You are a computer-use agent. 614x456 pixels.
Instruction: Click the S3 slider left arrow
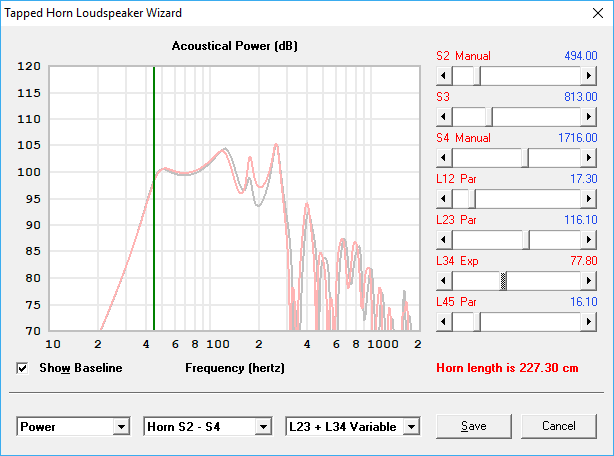point(444,117)
